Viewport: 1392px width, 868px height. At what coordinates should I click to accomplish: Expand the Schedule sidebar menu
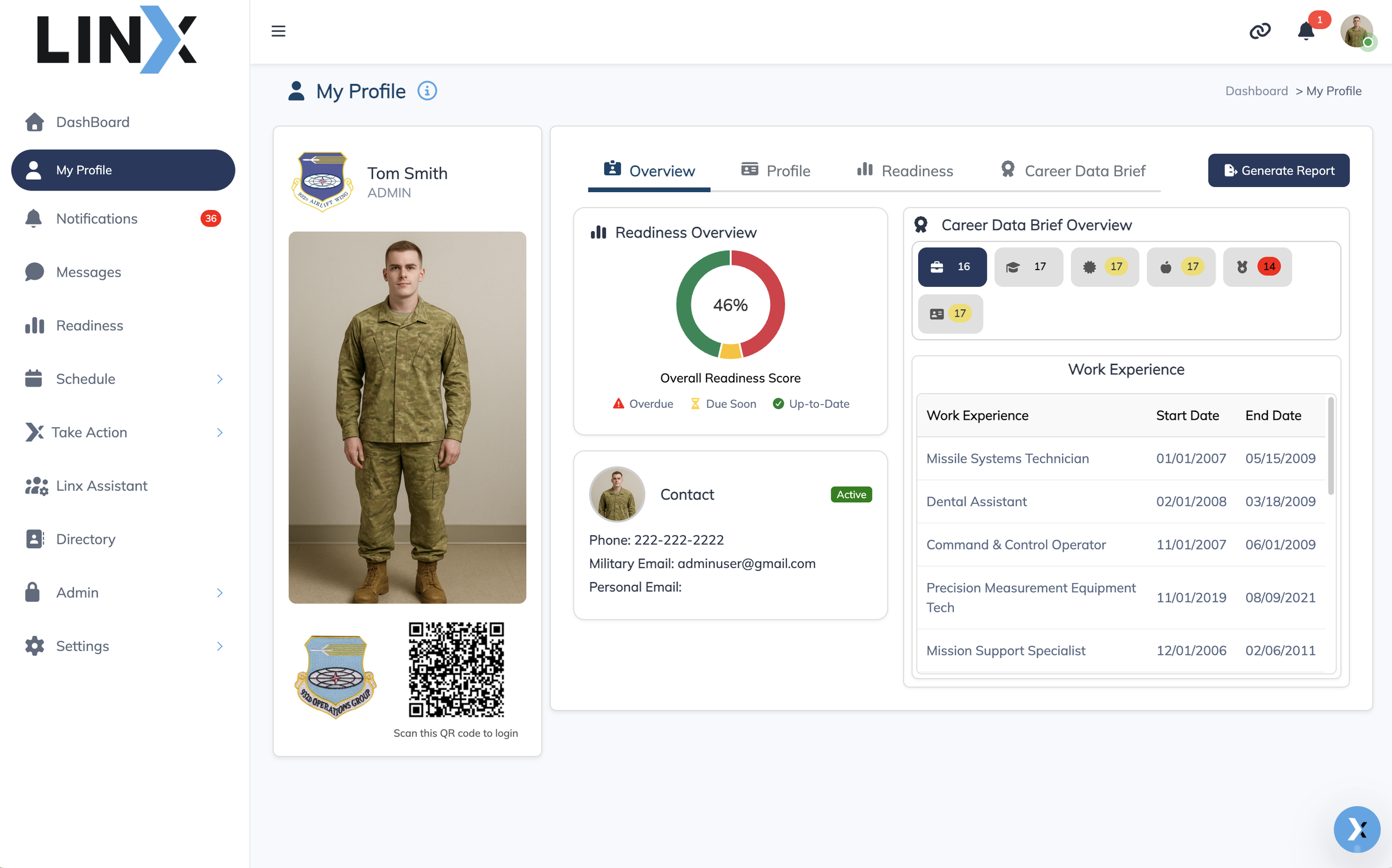point(123,379)
